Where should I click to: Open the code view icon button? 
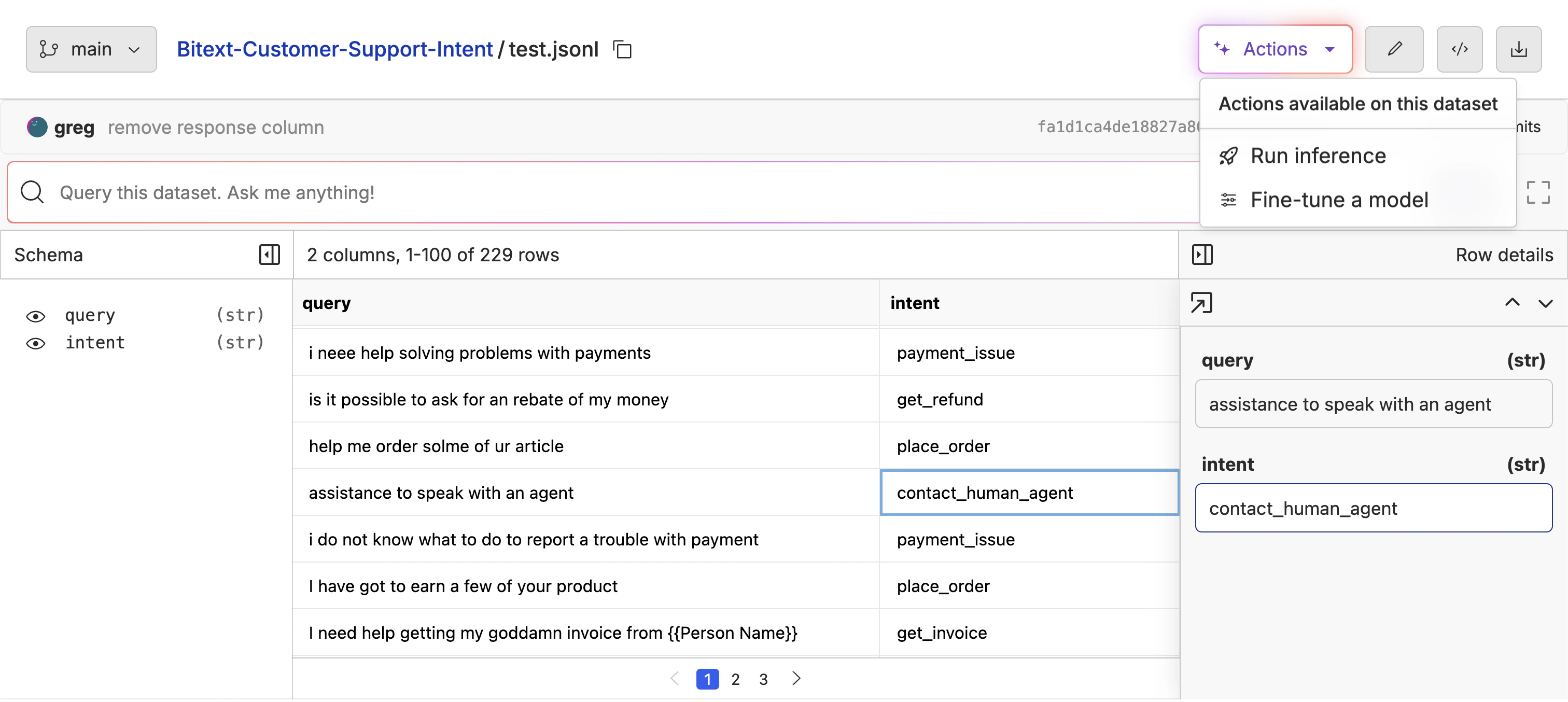[1459, 49]
